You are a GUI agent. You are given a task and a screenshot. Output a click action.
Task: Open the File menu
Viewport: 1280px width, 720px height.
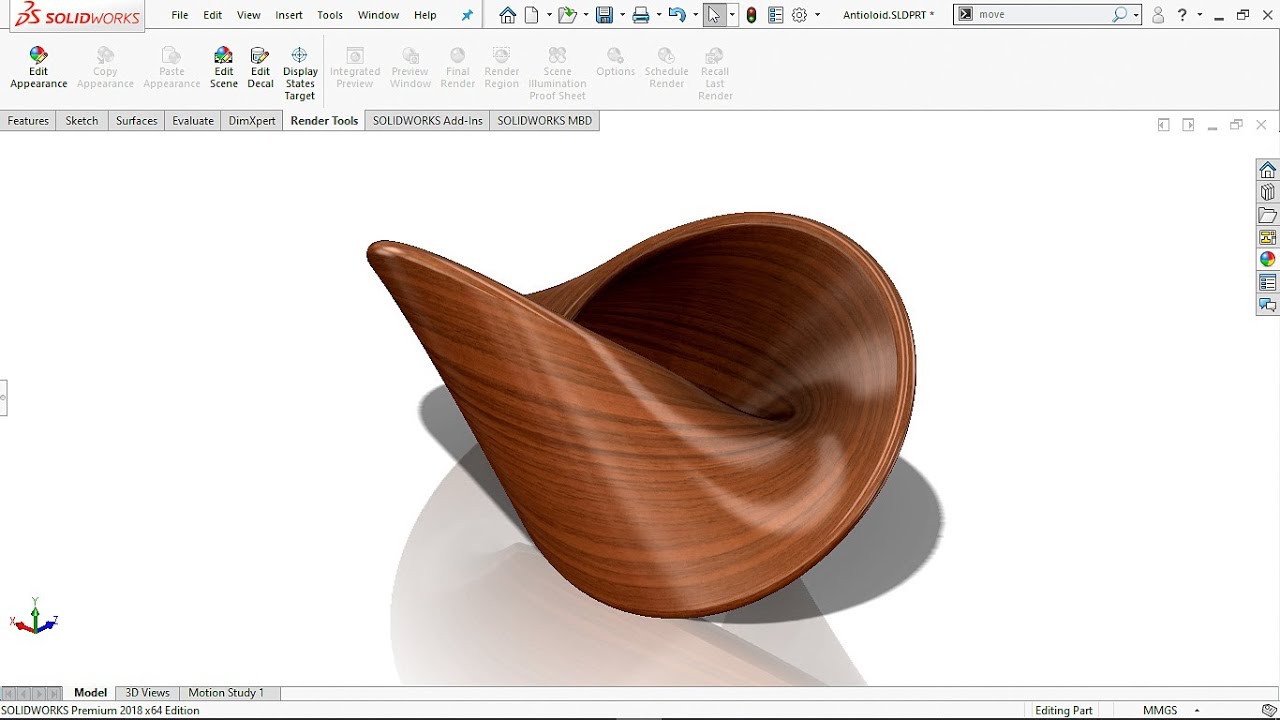pyautogui.click(x=180, y=15)
